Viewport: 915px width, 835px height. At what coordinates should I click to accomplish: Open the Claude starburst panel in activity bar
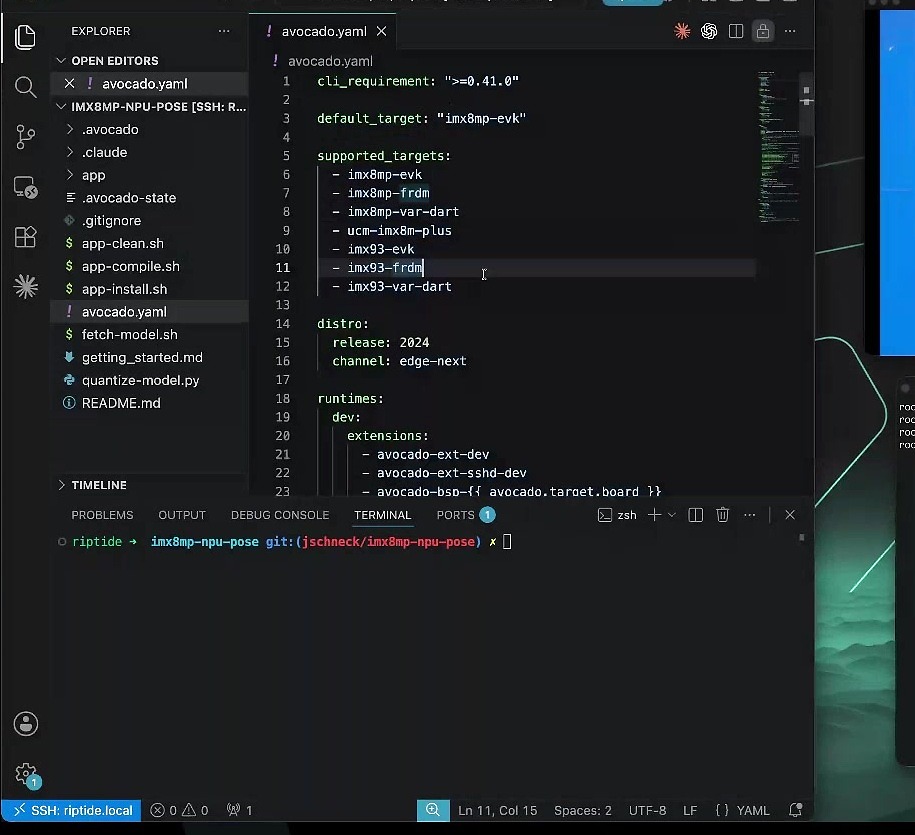tap(26, 287)
